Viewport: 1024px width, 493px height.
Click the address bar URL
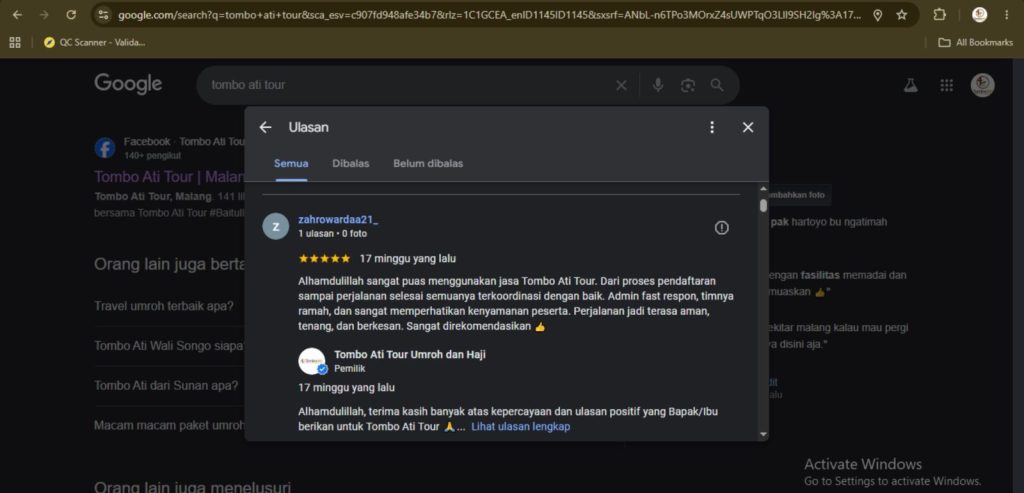point(488,14)
